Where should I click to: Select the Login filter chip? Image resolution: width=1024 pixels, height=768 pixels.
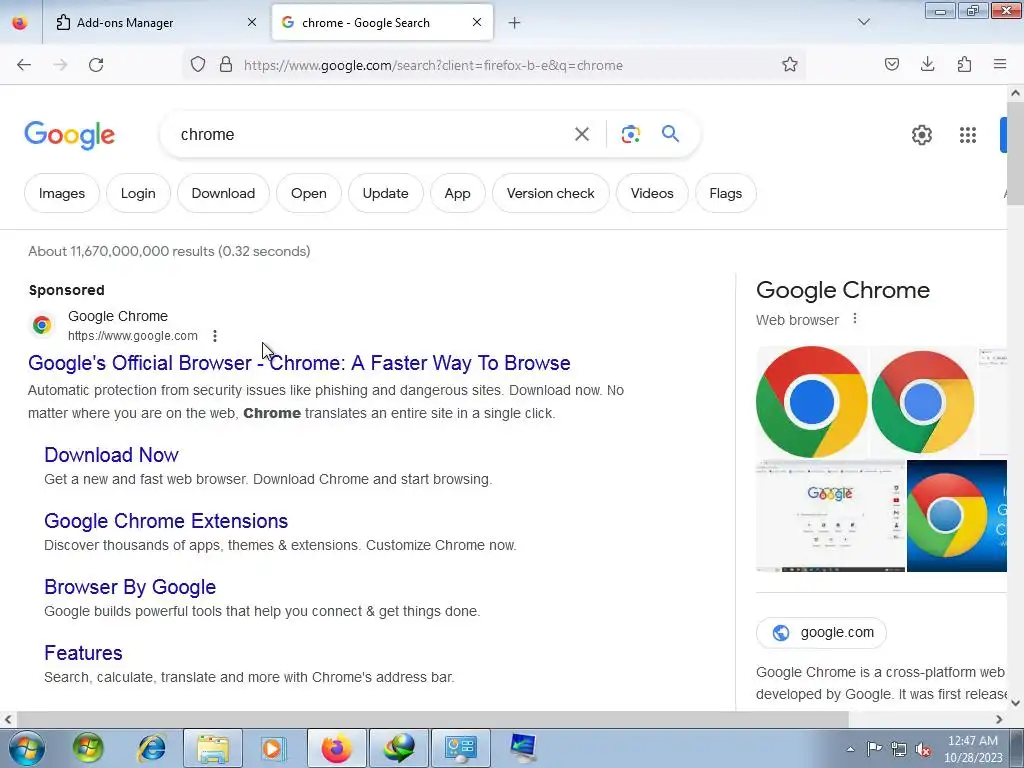(x=138, y=193)
